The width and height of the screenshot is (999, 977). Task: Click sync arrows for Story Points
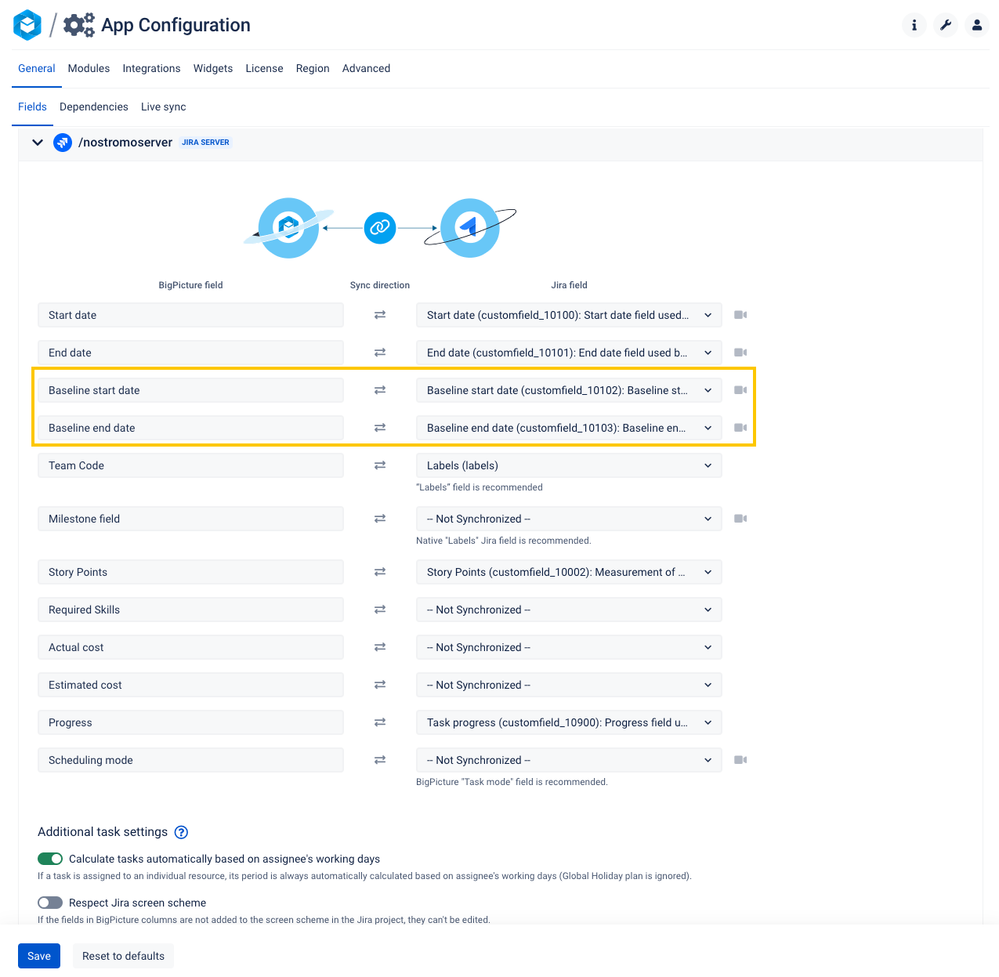[380, 572]
